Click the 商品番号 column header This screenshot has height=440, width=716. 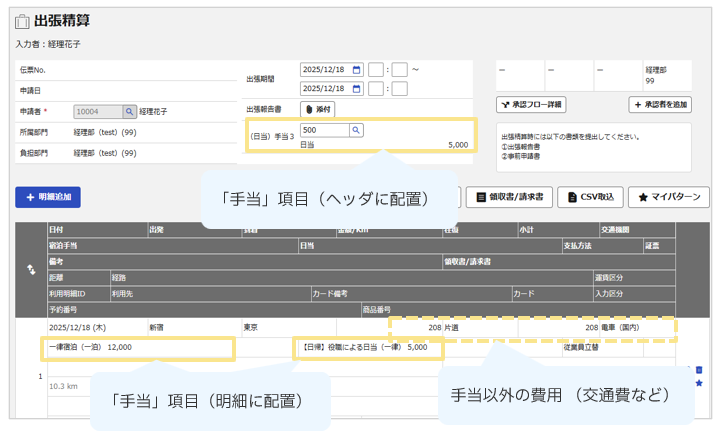tap(518, 309)
